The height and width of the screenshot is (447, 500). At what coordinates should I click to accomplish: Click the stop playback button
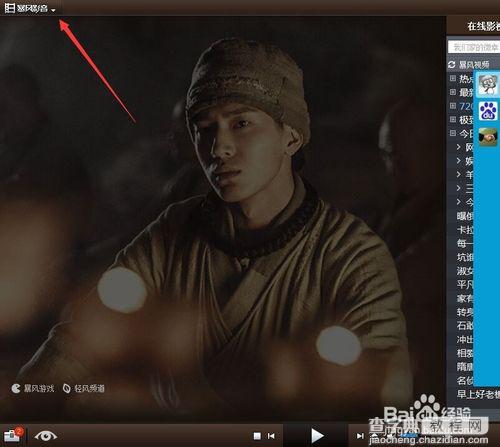[257, 436]
